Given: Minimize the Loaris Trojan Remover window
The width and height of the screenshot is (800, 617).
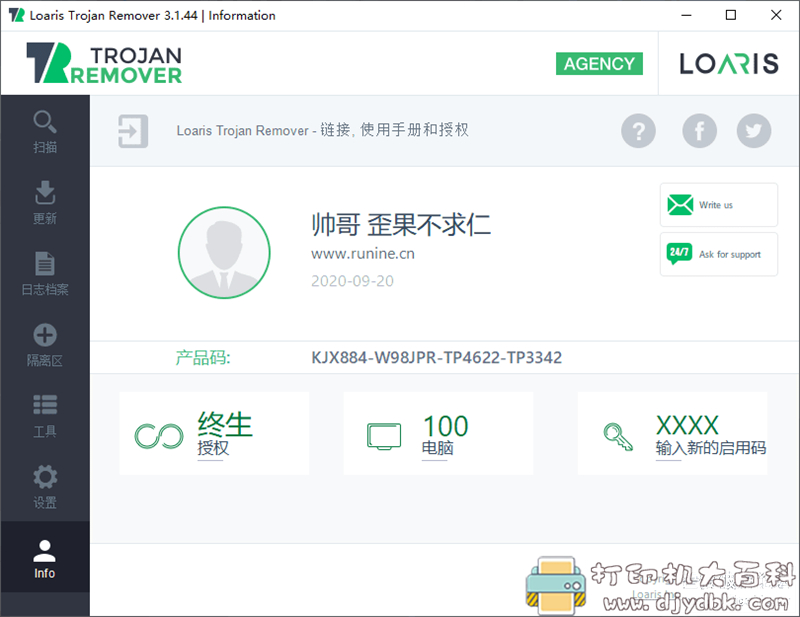Looking at the screenshot, I should tap(686, 15).
